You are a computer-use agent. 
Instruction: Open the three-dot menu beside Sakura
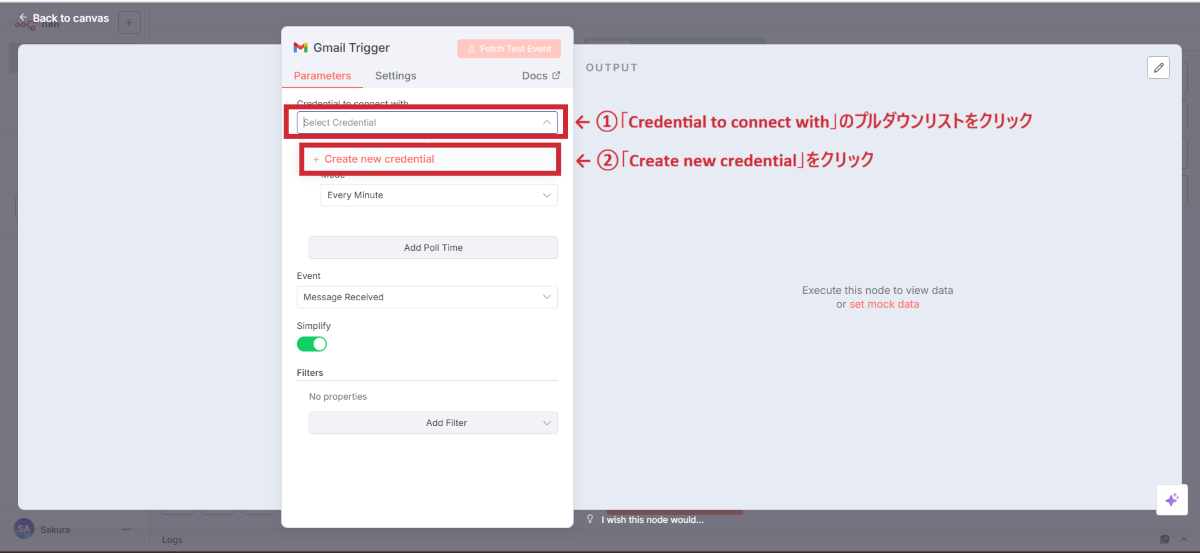(126, 529)
